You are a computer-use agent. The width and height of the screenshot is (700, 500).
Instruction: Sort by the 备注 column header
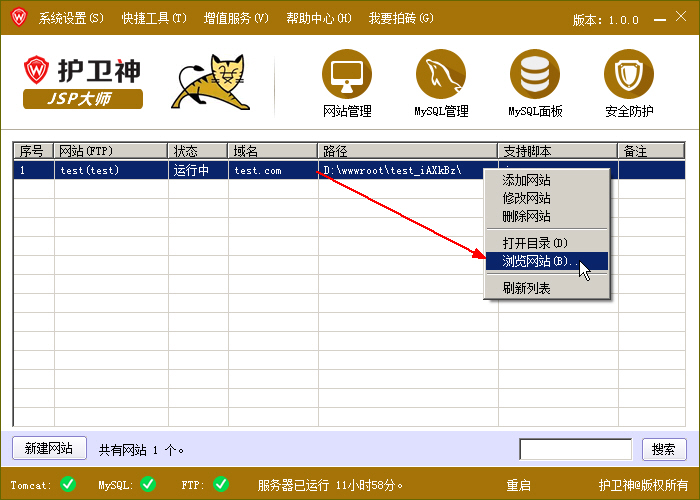651,151
